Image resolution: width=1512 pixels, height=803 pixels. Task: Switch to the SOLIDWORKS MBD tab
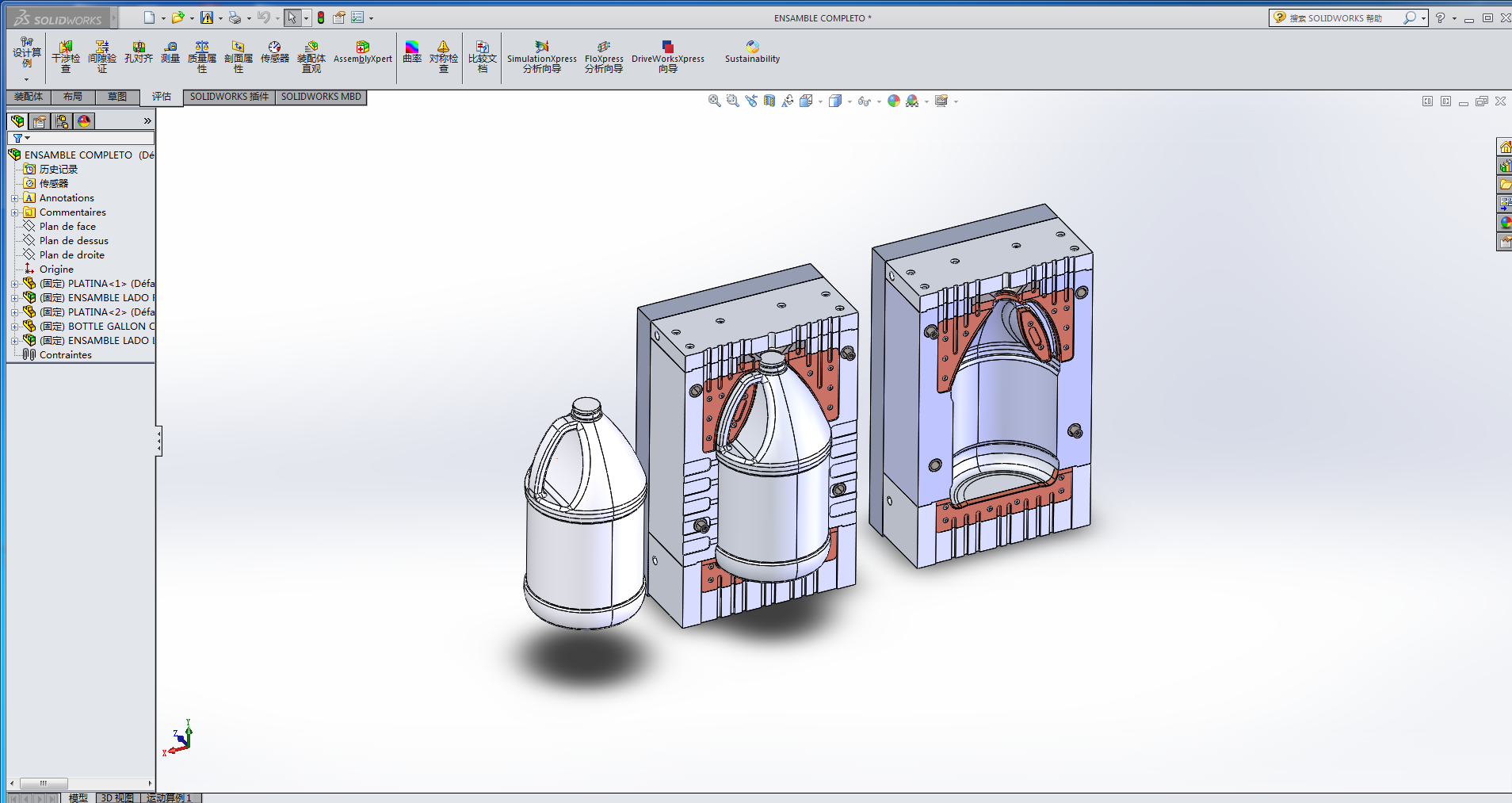click(320, 97)
